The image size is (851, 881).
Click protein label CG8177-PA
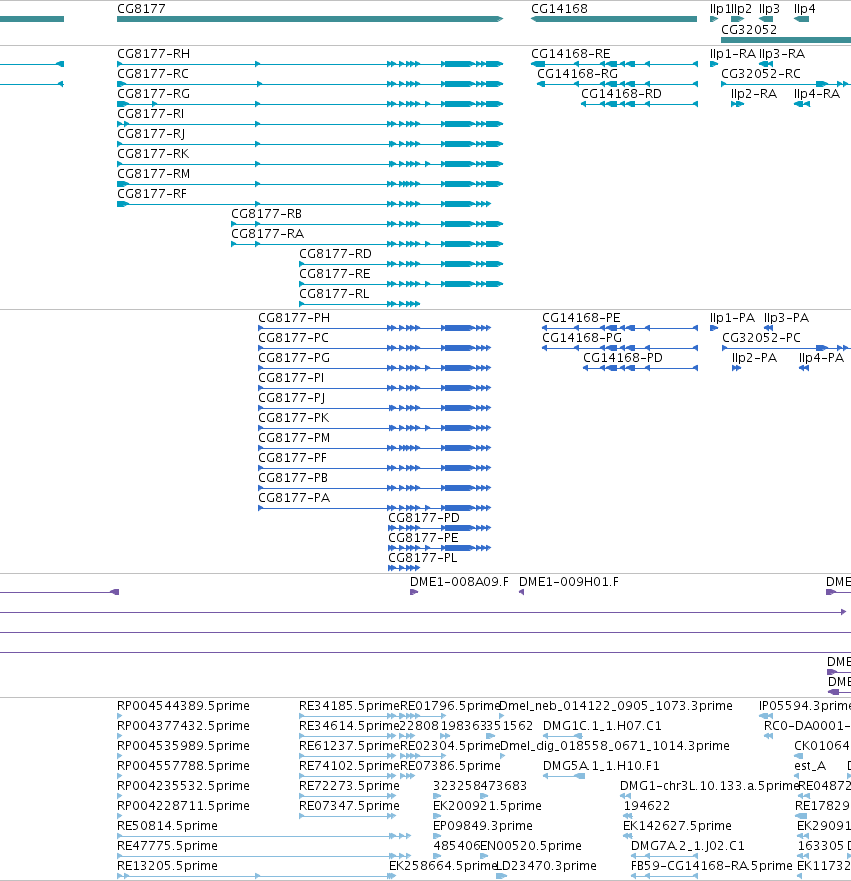[294, 498]
